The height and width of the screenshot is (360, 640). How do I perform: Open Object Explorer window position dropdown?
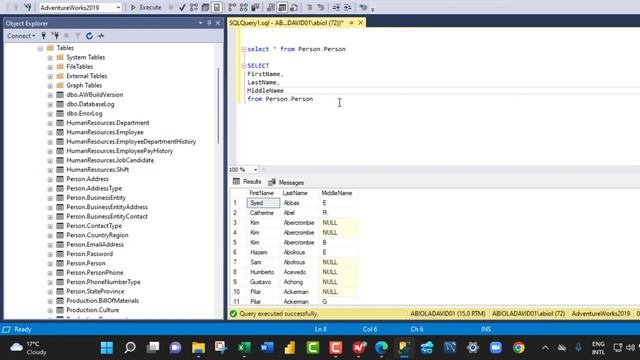click(x=200, y=23)
